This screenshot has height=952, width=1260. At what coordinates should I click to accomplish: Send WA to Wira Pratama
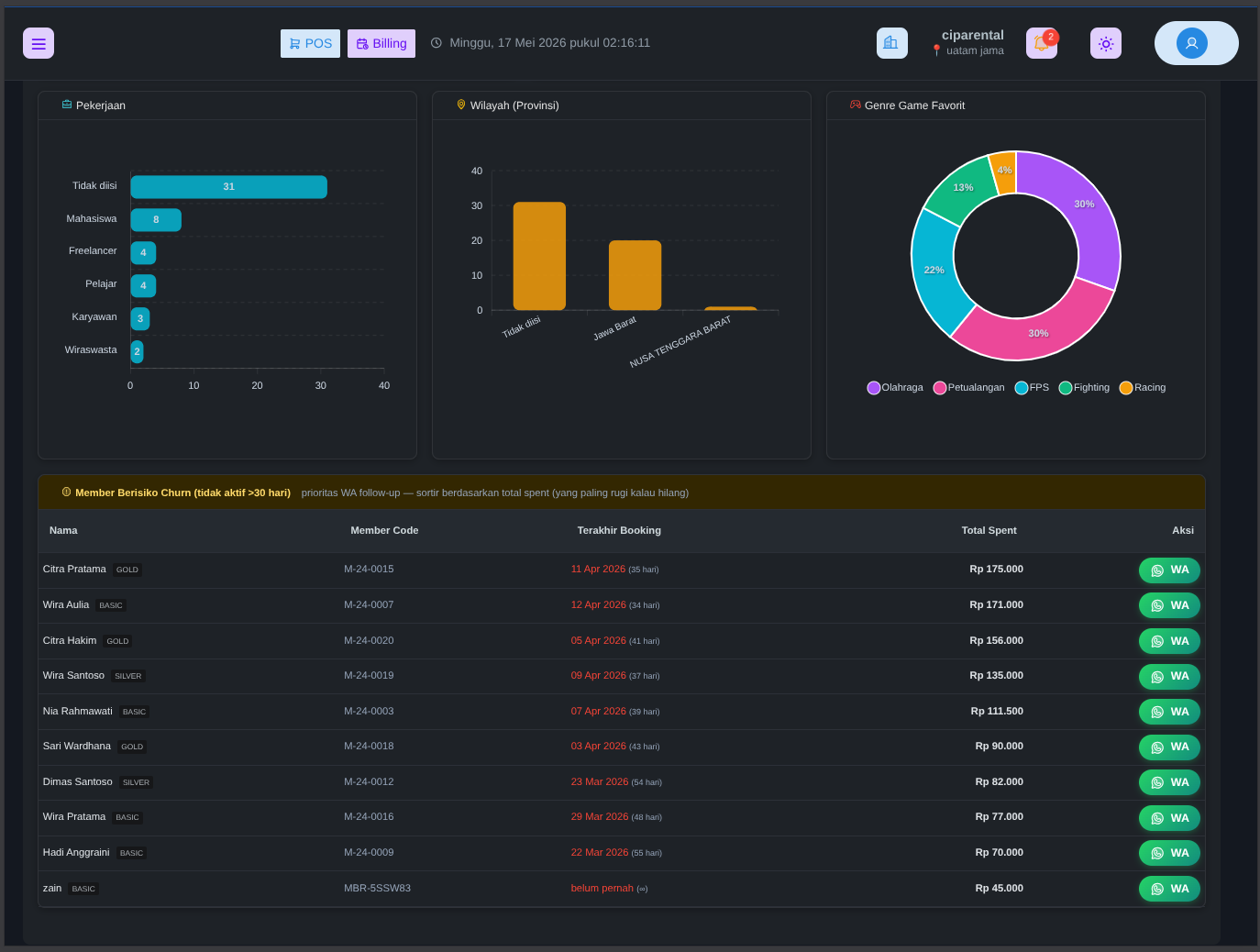pyautogui.click(x=1169, y=818)
